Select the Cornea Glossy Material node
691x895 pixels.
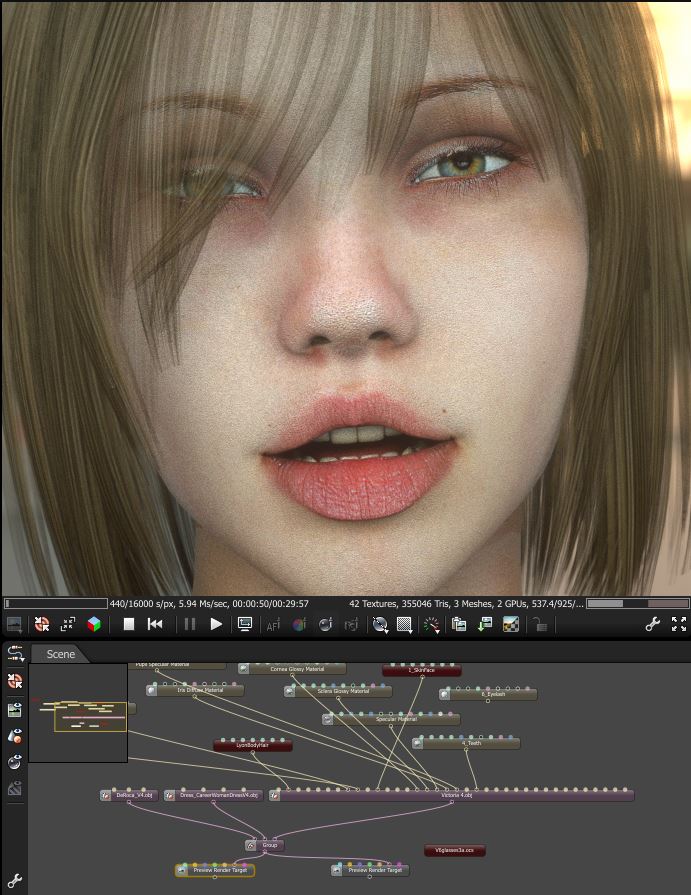tap(292, 668)
